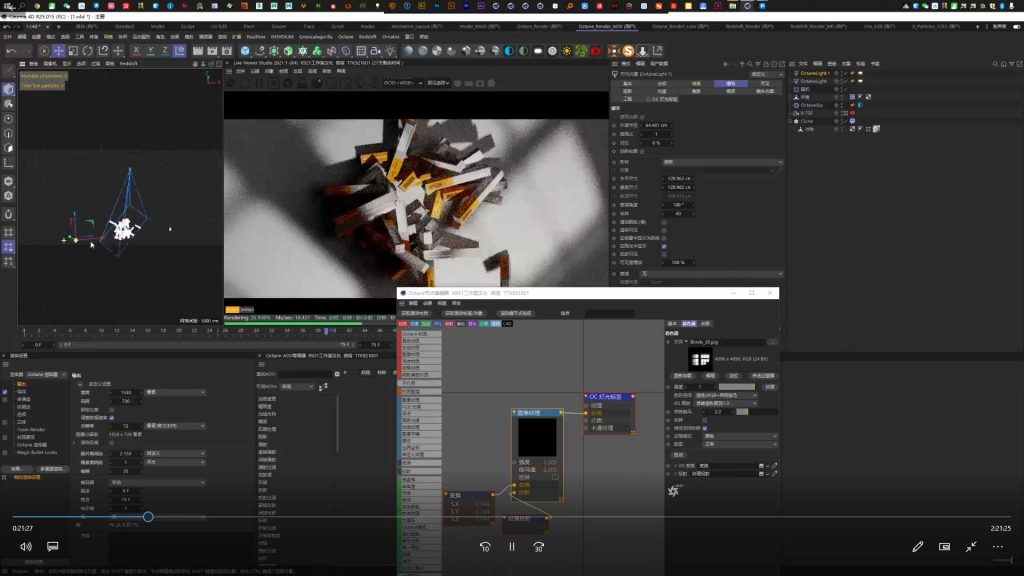Toggle the enable checkmark on the Clone object
This screenshot has height=576, width=1024.
pos(844,121)
